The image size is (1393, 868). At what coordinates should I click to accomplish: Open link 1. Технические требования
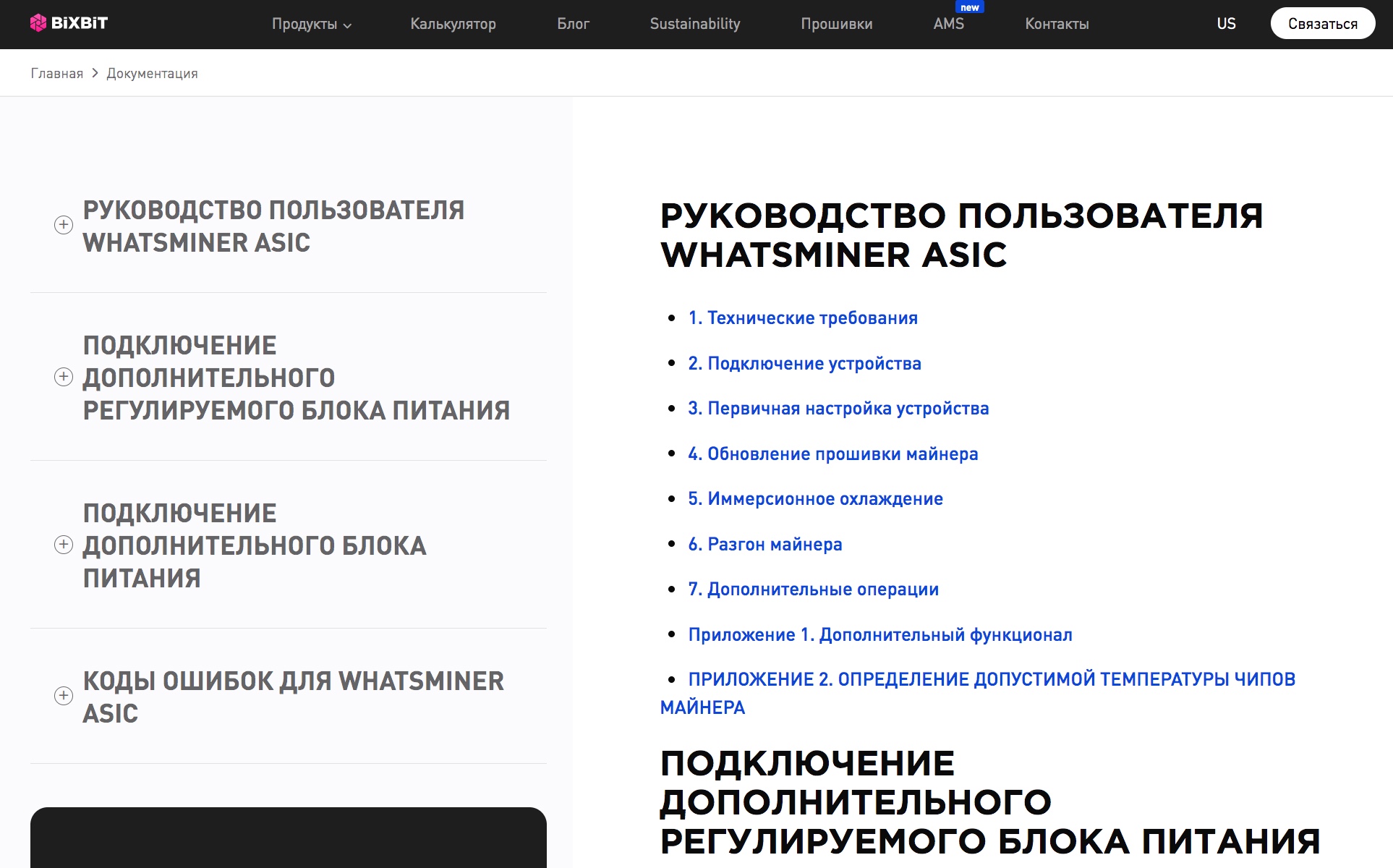[803, 318]
